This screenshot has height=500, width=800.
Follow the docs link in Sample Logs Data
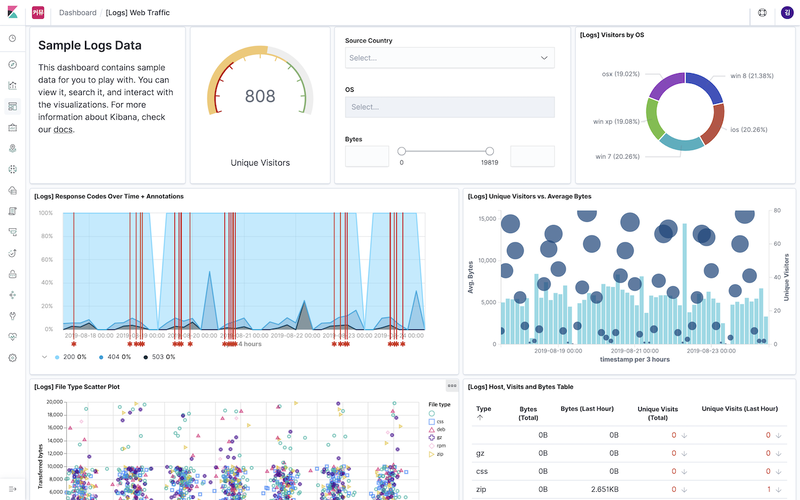(63, 130)
